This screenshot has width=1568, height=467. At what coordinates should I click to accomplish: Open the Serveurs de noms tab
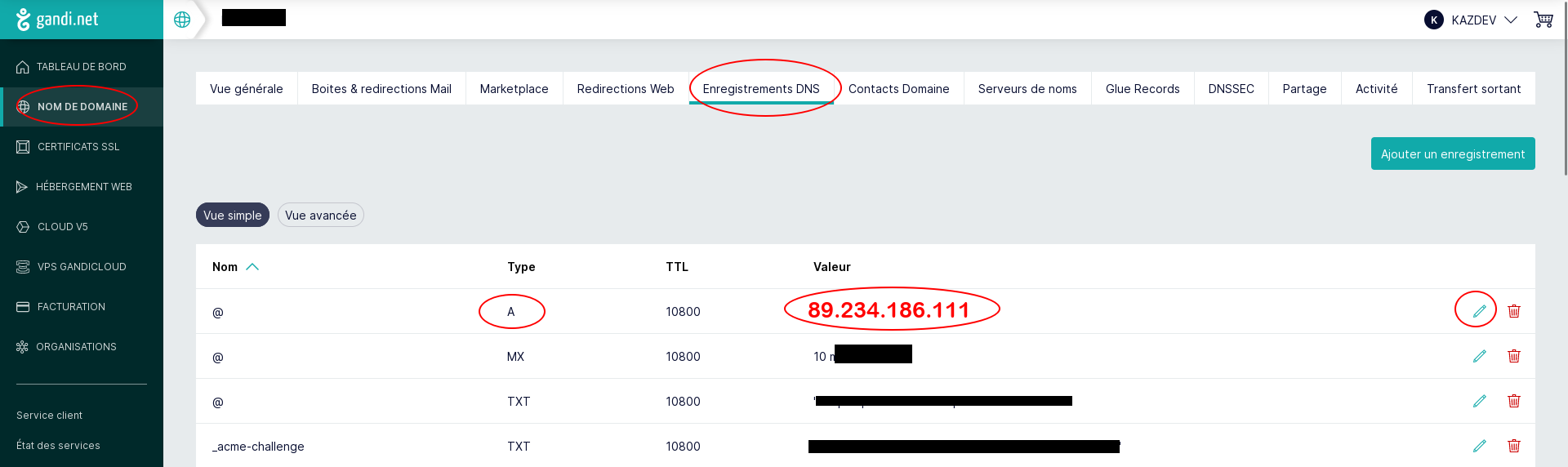click(x=1027, y=89)
